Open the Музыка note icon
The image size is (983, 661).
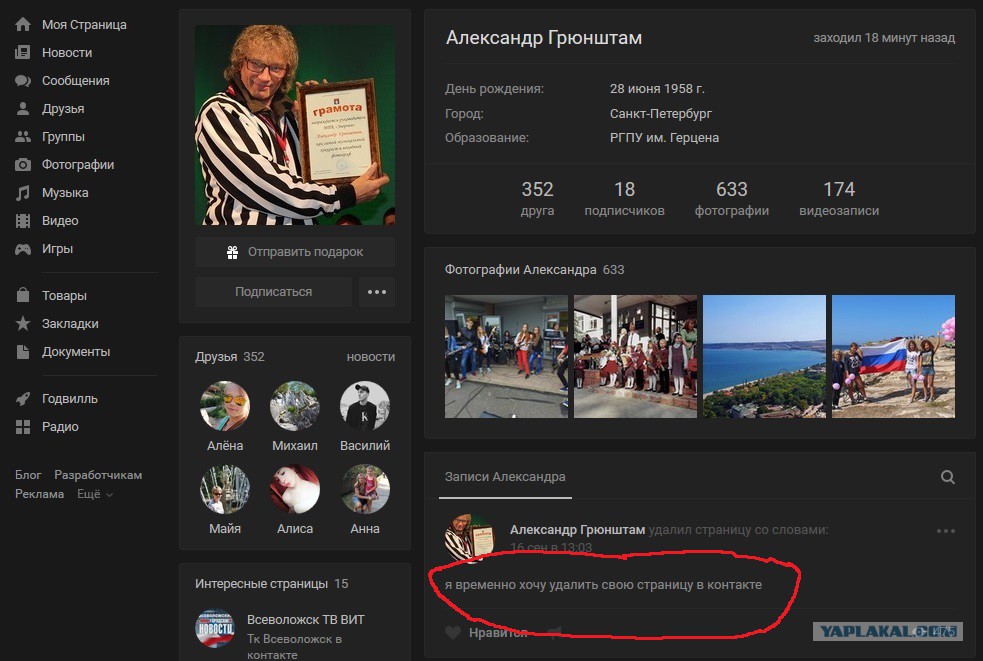[x=23, y=193]
